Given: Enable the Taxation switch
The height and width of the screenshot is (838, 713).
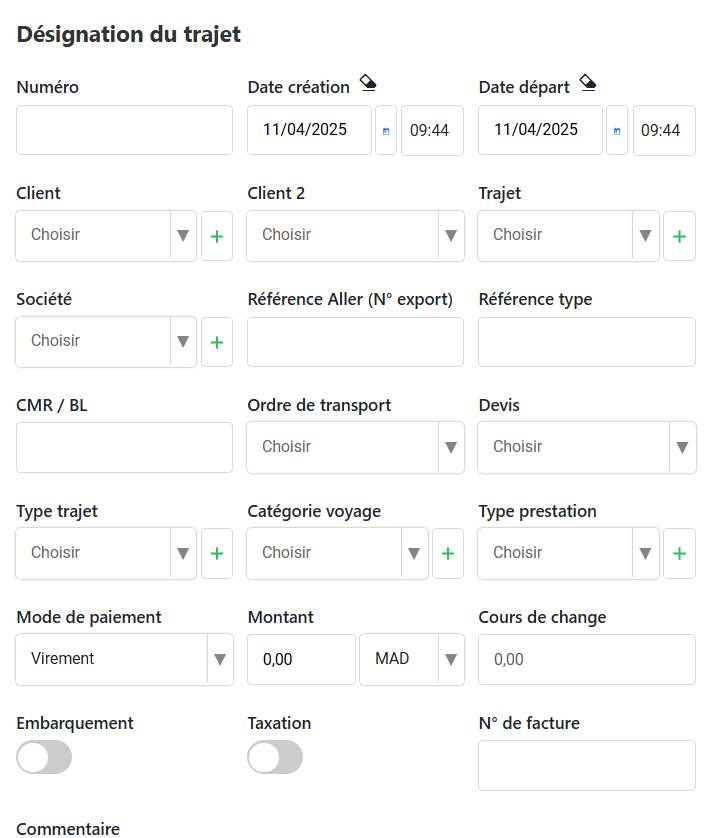Looking at the screenshot, I should coord(275,757).
